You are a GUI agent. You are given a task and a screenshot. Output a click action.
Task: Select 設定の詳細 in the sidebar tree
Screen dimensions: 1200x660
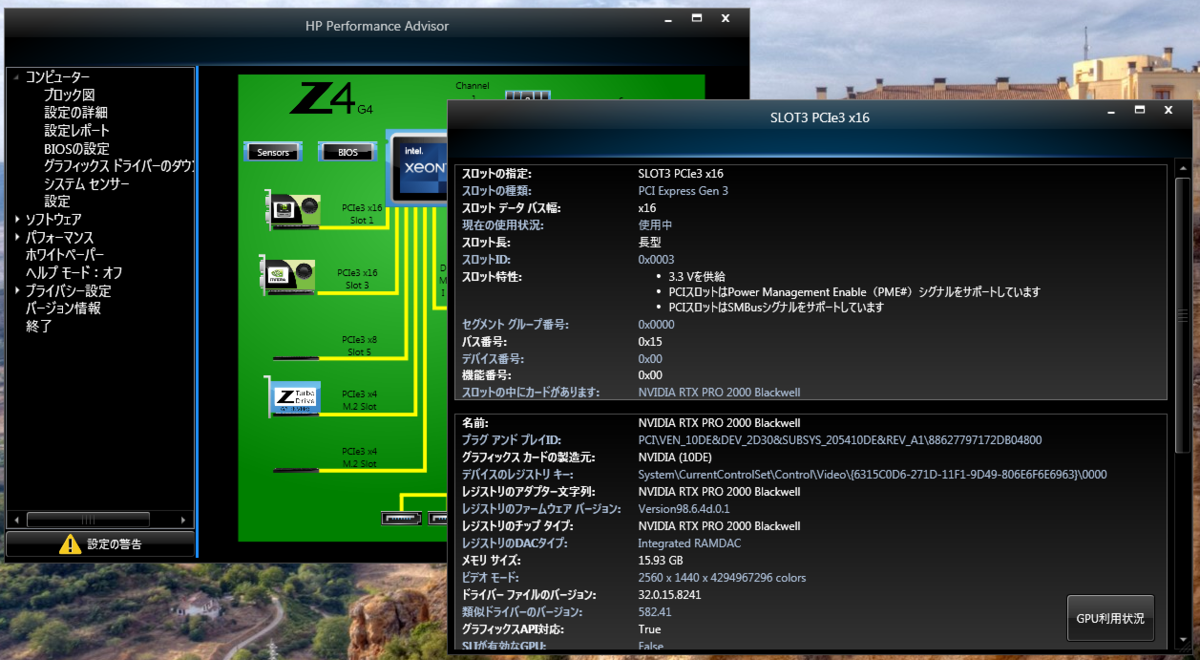(75, 113)
